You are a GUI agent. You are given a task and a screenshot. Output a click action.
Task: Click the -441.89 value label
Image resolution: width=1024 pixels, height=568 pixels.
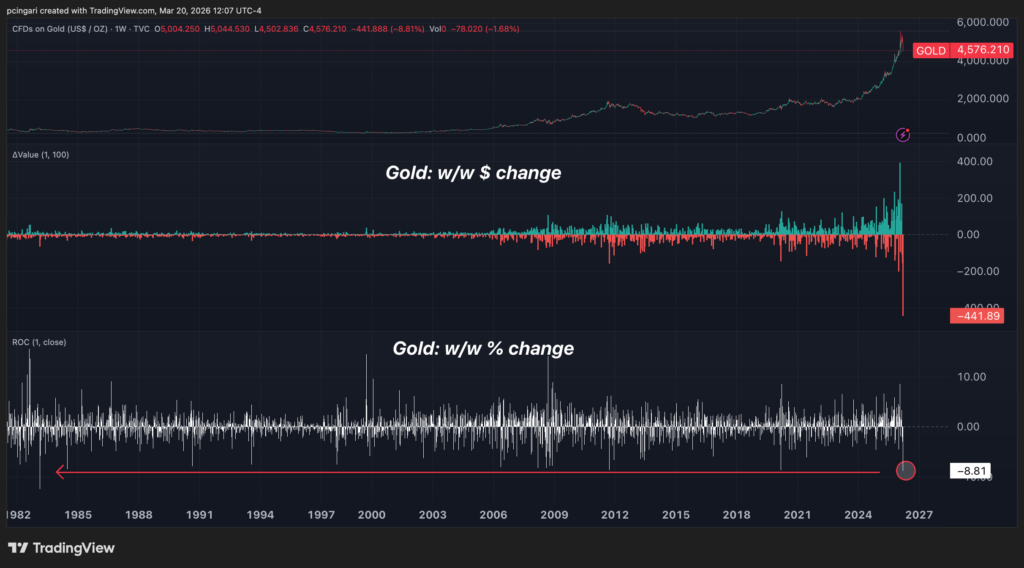(x=975, y=317)
